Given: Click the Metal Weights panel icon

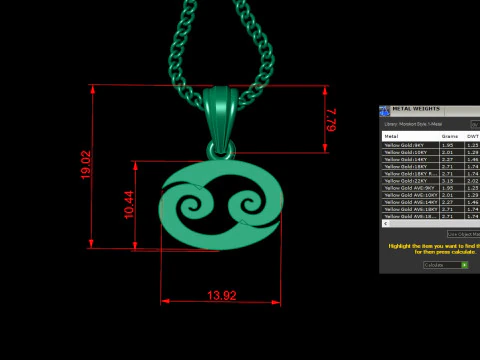Looking at the screenshot, I should pos(384,111).
